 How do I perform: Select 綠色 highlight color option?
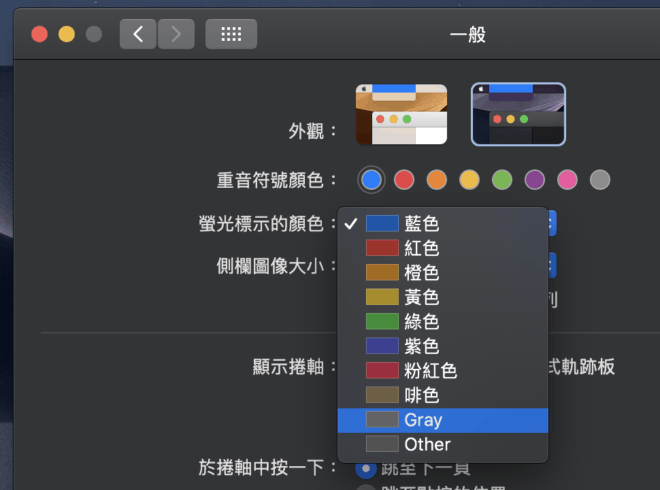point(443,322)
